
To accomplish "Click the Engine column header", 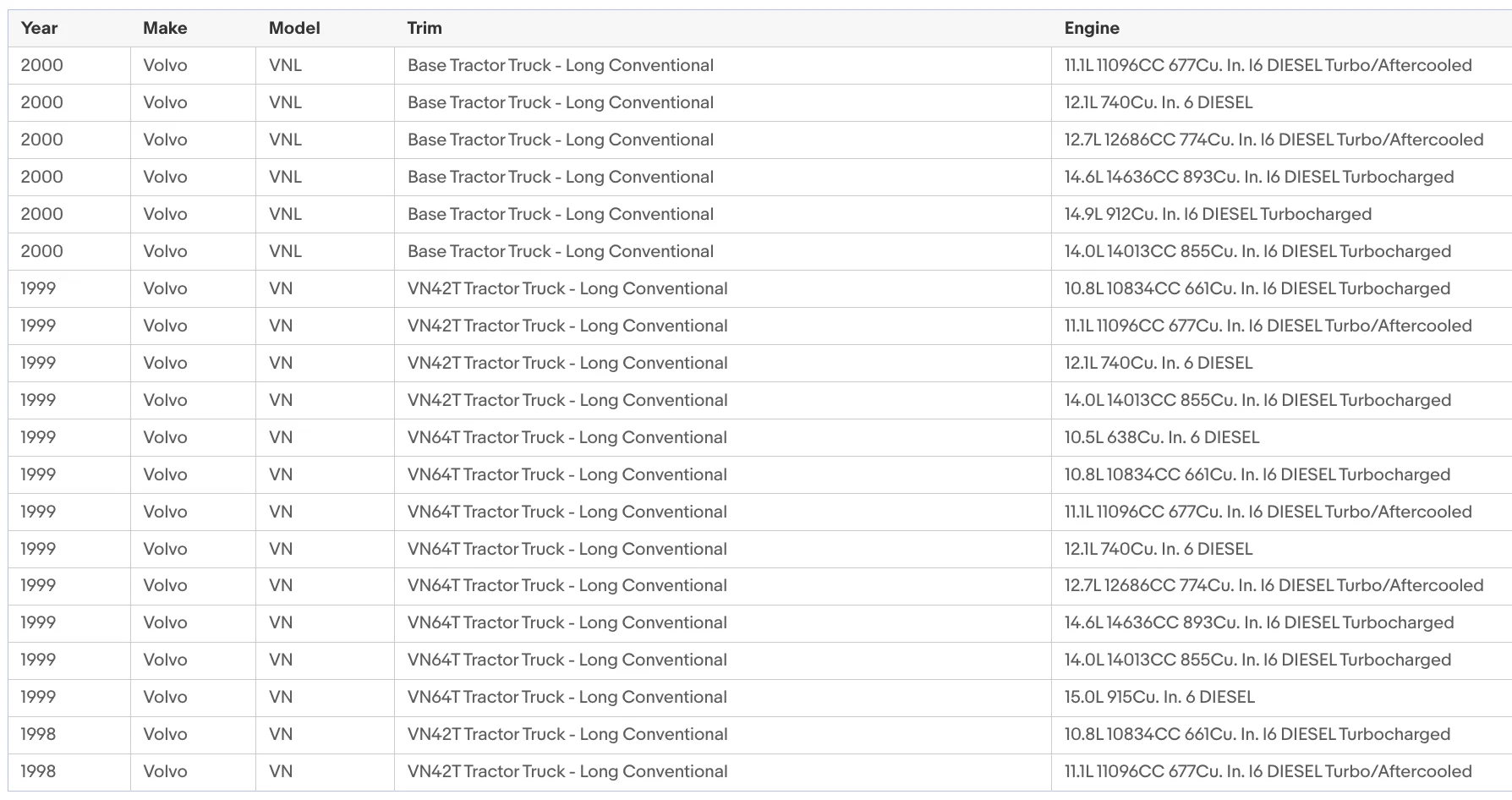I will pyautogui.click(x=1092, y=28).
